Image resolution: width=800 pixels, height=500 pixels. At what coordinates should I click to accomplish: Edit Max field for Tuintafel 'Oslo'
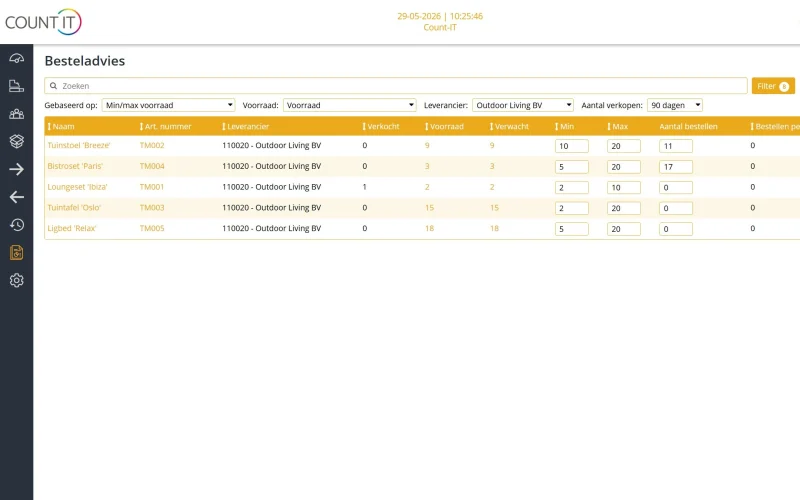coord(623,208)
